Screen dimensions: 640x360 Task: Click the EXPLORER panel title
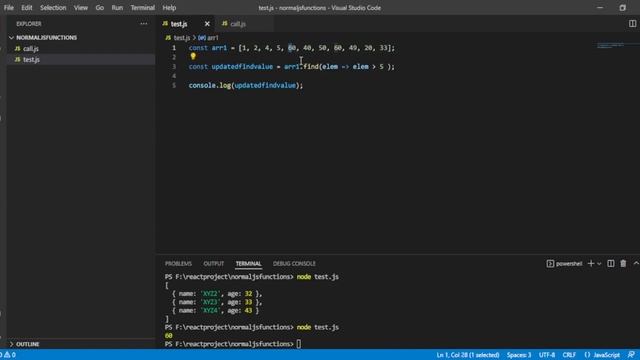(29, 24)
